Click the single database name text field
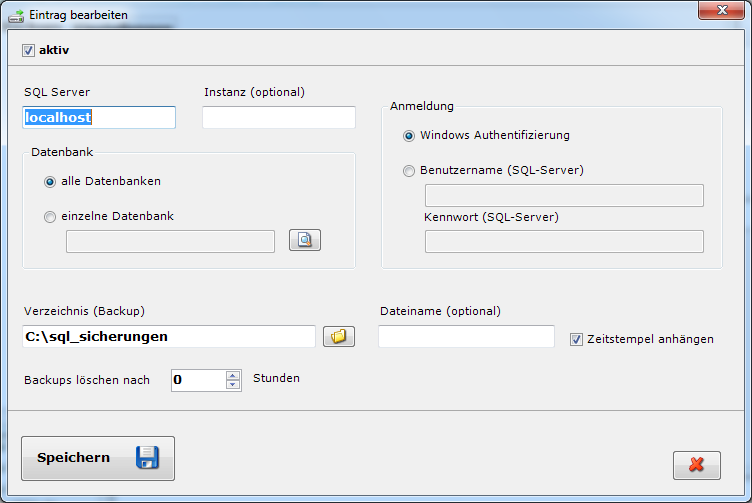The width and height of the screenshot is (752, 503). (x=170, y=241)
